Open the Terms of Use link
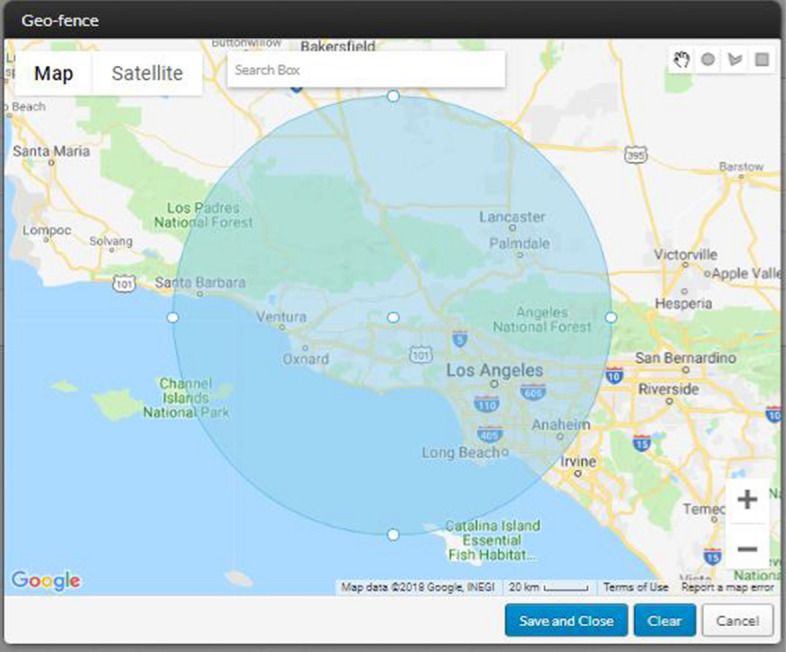The image size is (786, 652). coord(636,588)
